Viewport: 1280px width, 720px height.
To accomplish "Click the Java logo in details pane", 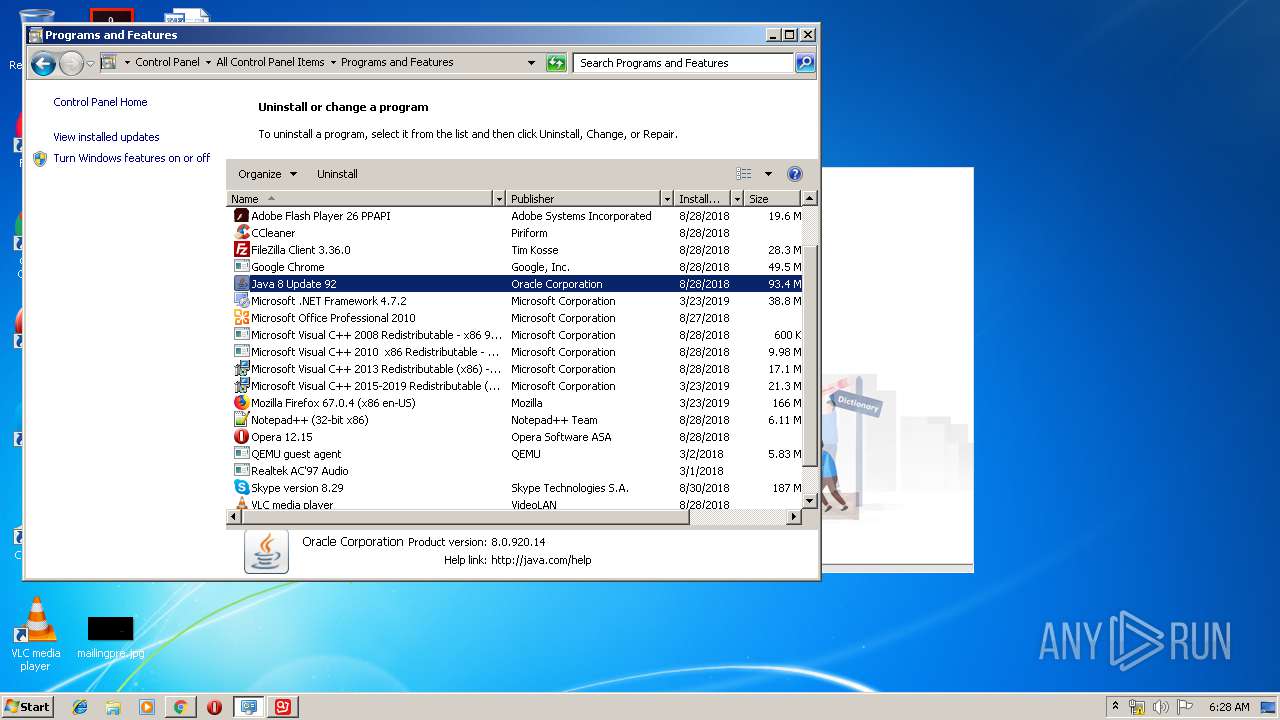I will pos(266,552).
